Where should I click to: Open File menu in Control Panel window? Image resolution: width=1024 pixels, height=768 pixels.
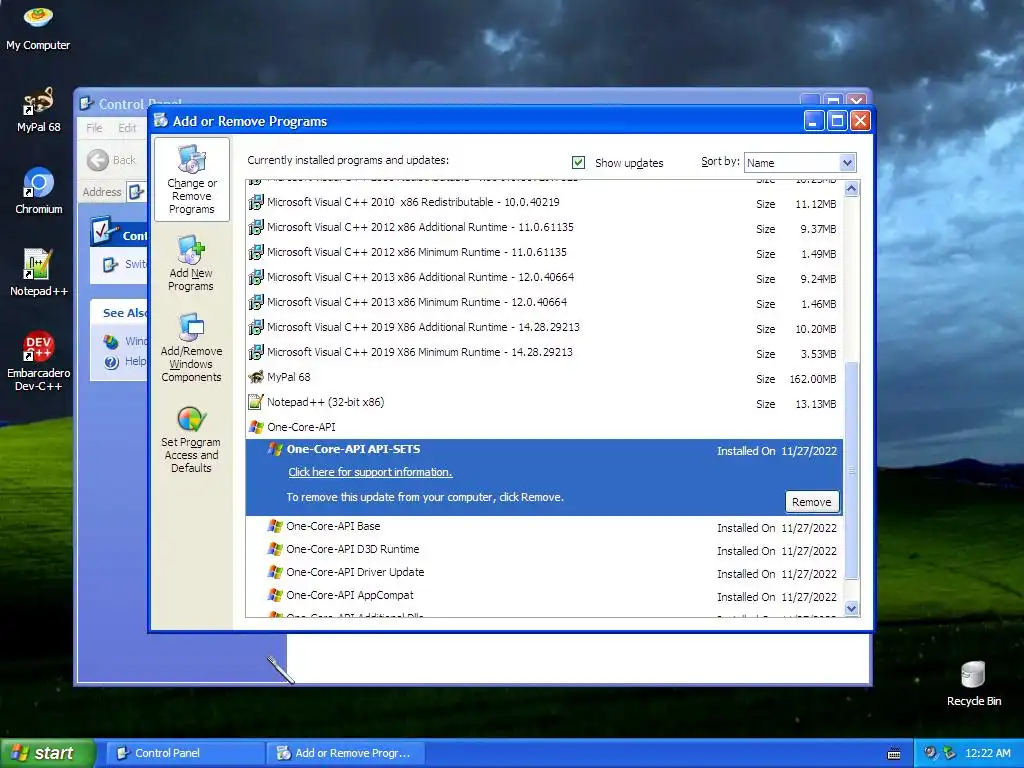94,128
